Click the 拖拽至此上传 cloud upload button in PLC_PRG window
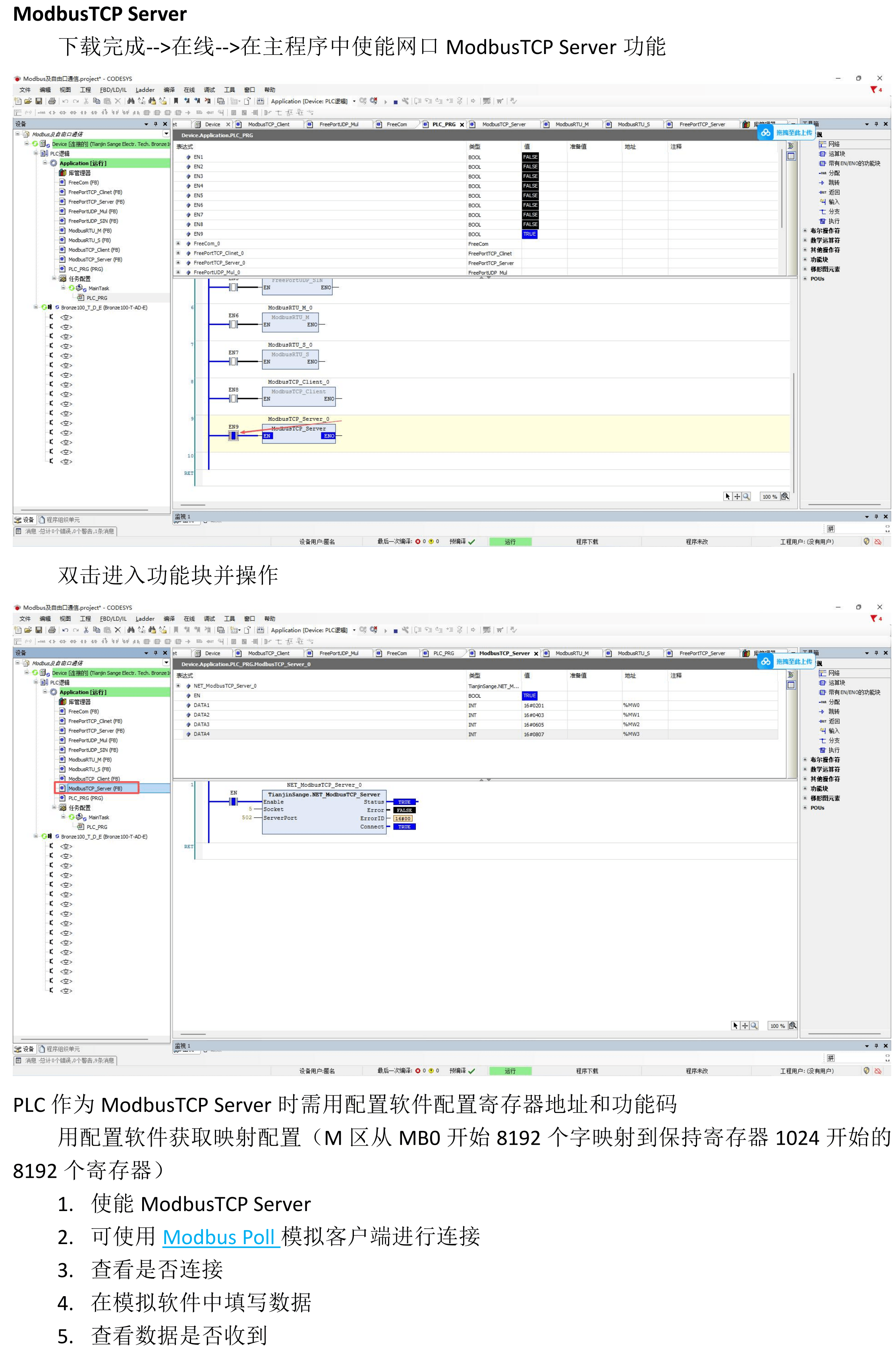896x1347 pixels. click(787, 133)
